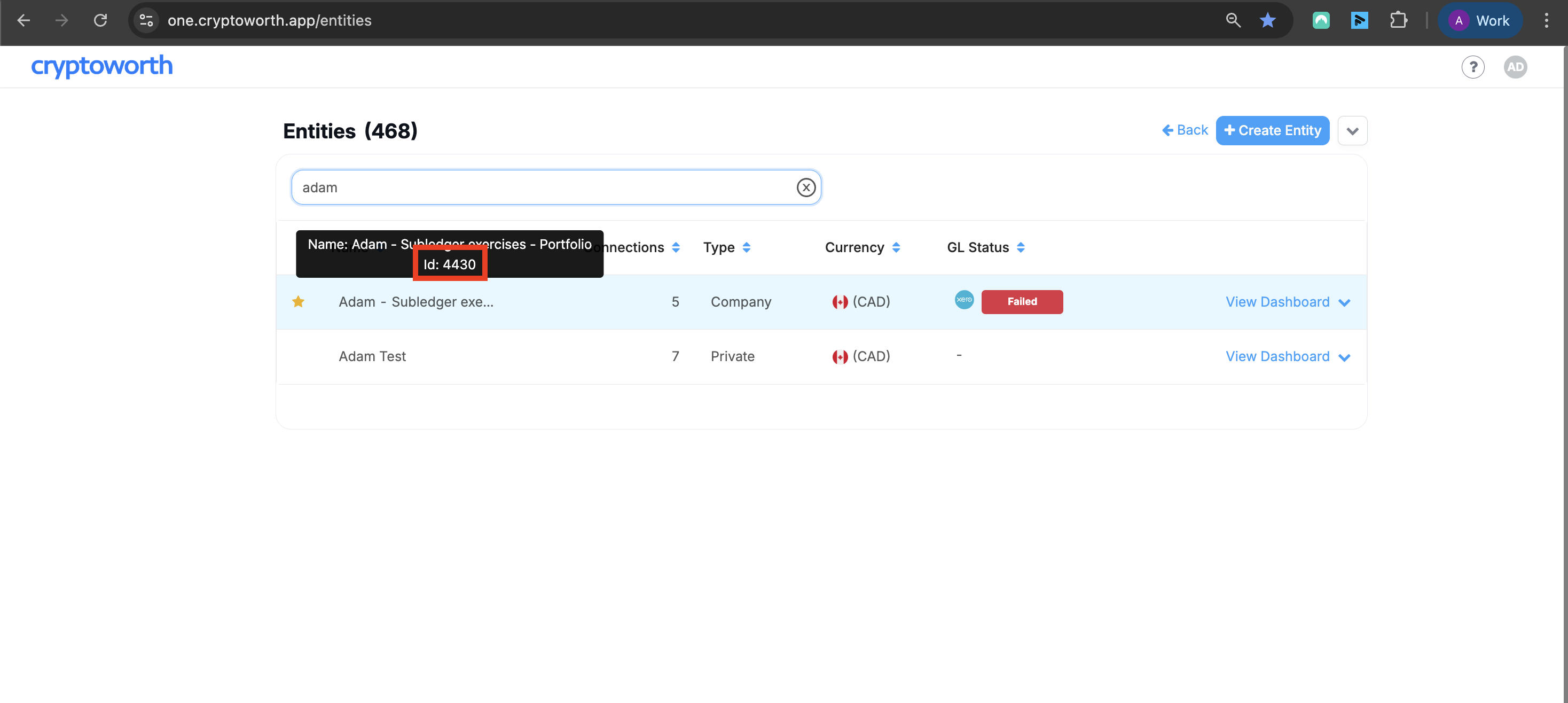Reload the page
The height and width of the screenshot is (703, 1568).
pyautogui.click(x=100, y=20)
